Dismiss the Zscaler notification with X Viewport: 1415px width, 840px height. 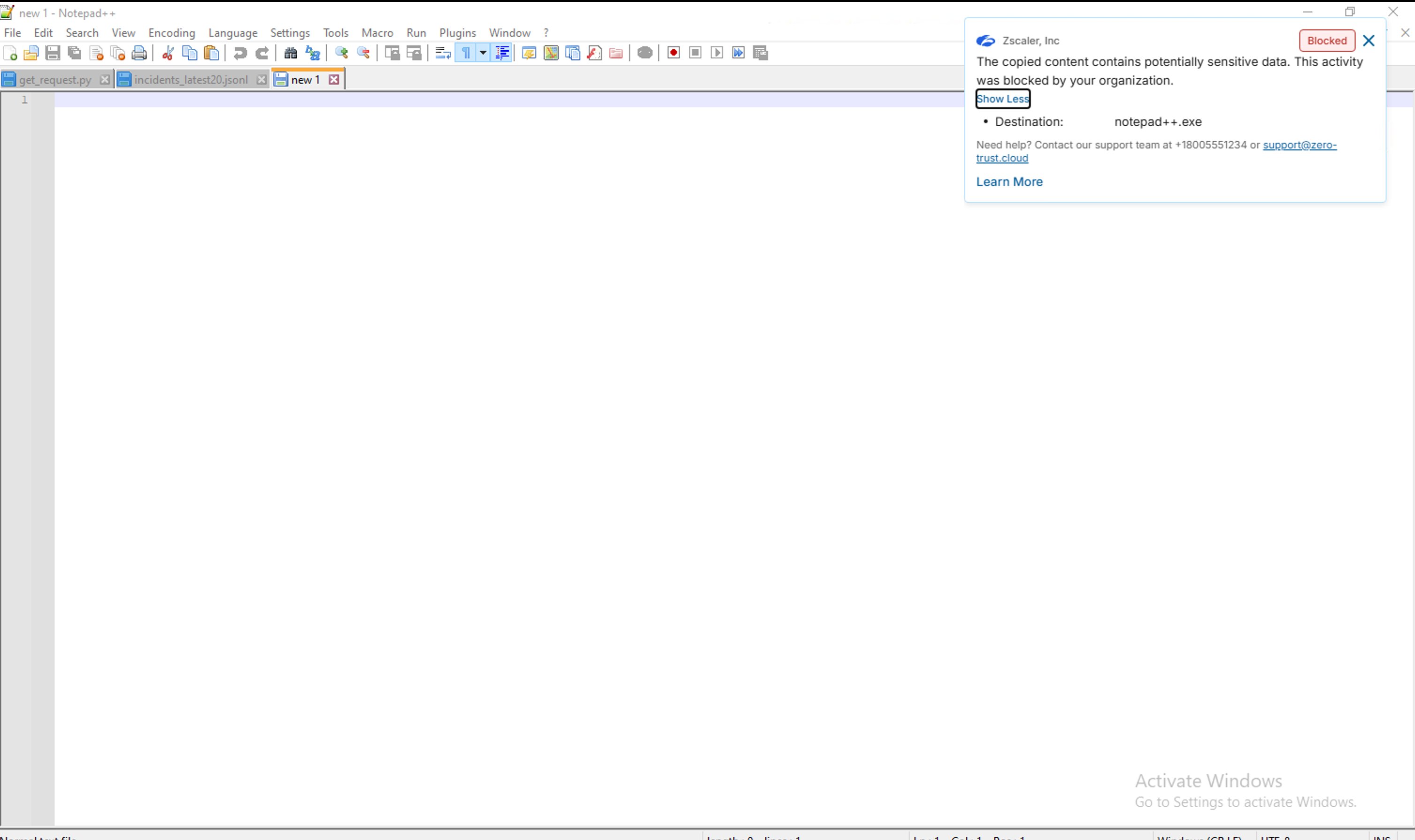[1369, 41]
